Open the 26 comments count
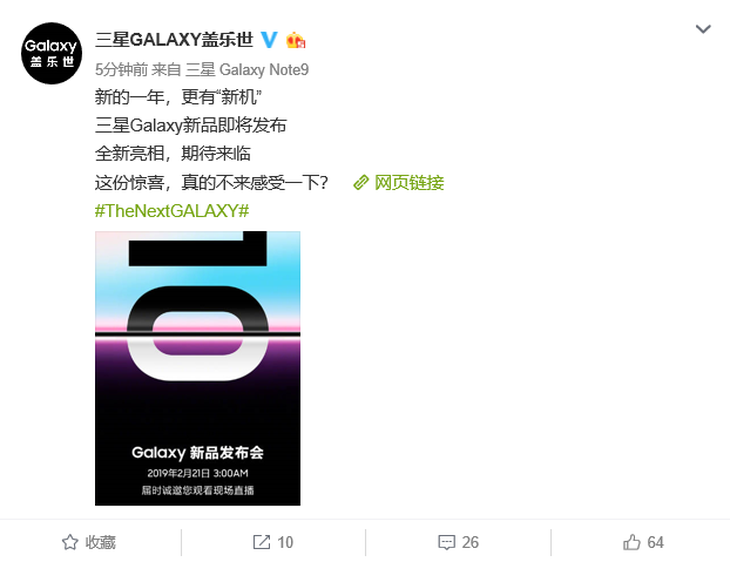Screen dimensions: 730x562 pos(470,542)
